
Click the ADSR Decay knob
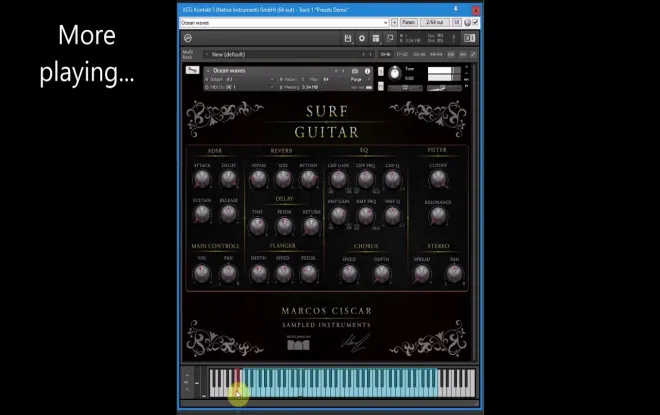click(x=229, y=179)
